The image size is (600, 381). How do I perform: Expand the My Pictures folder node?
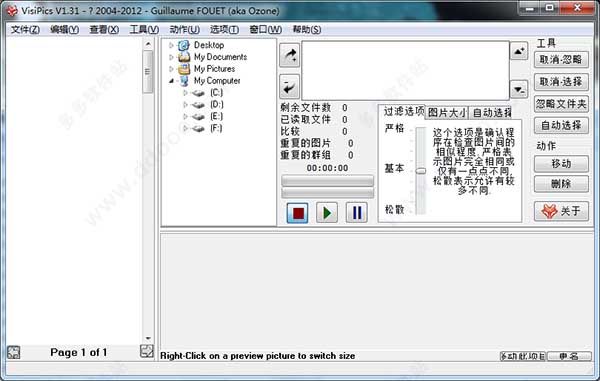tap(171, 69)
